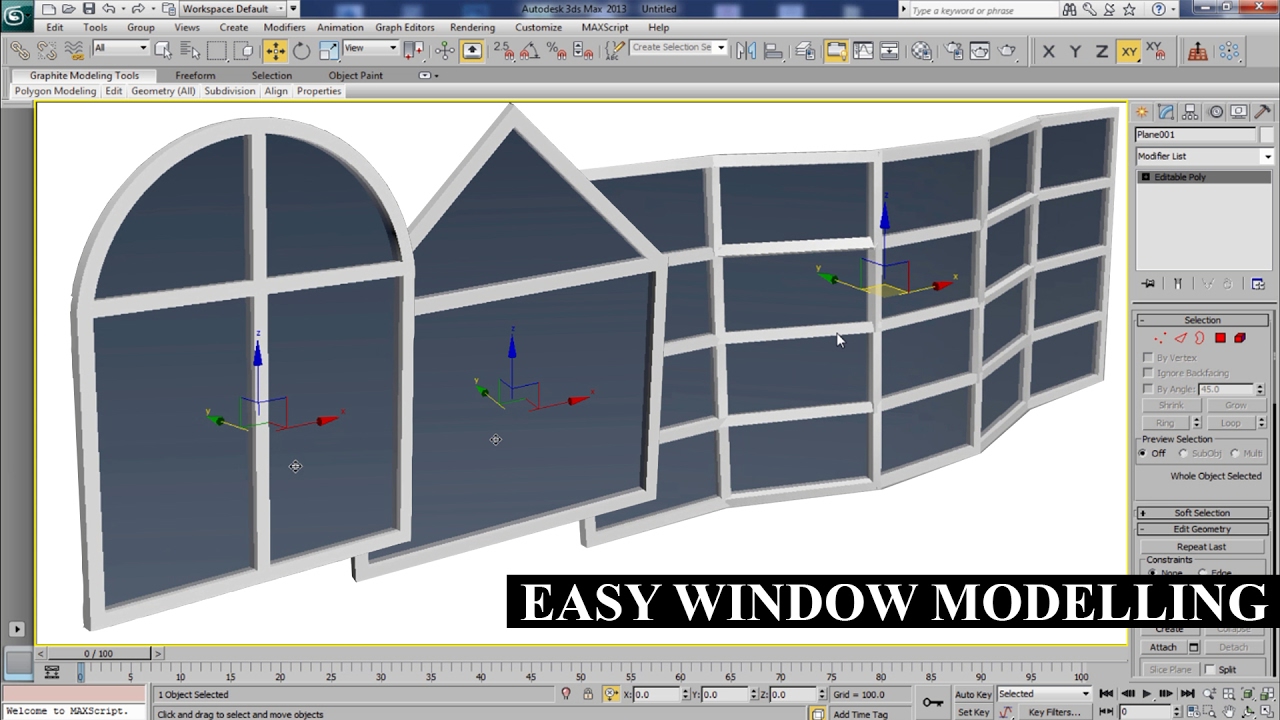Click Bind to Space Warp icon
Viewport: 1280px width, 720px height.
[x=74, y=51]
